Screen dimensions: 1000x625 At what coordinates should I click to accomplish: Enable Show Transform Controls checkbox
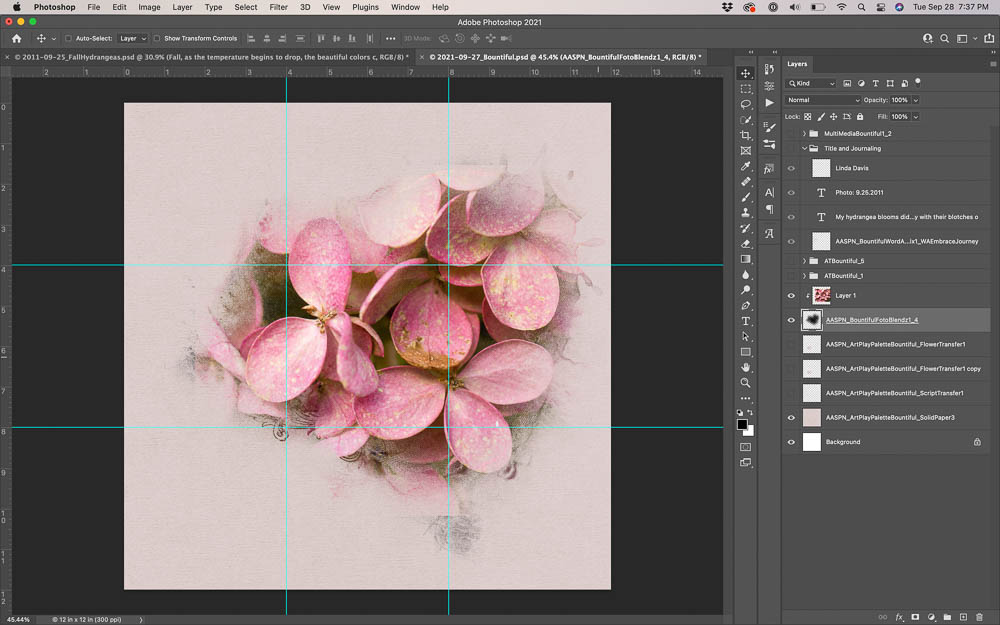click(157, 38)
